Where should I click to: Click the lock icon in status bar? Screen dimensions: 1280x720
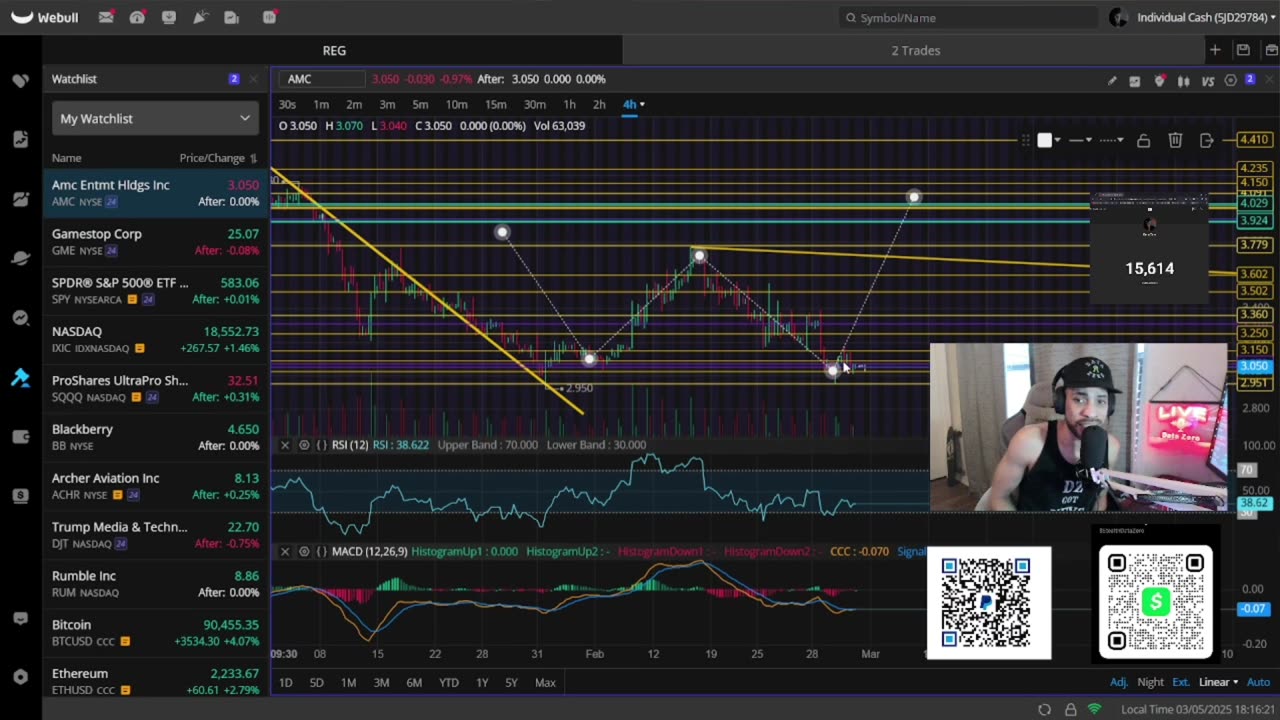click(1070, 709)
